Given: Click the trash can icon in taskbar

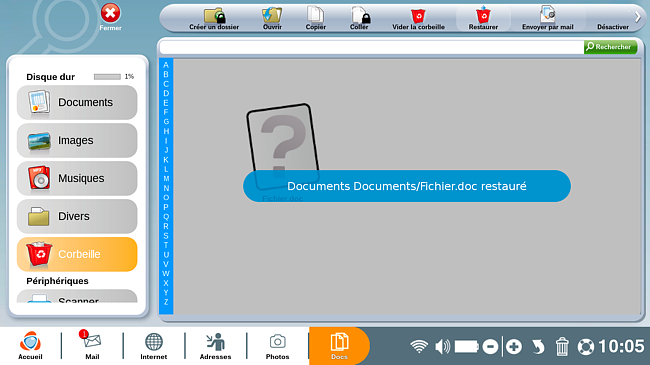Looking at the screenshot, I should pyautogui.click(x=562, y=346).
